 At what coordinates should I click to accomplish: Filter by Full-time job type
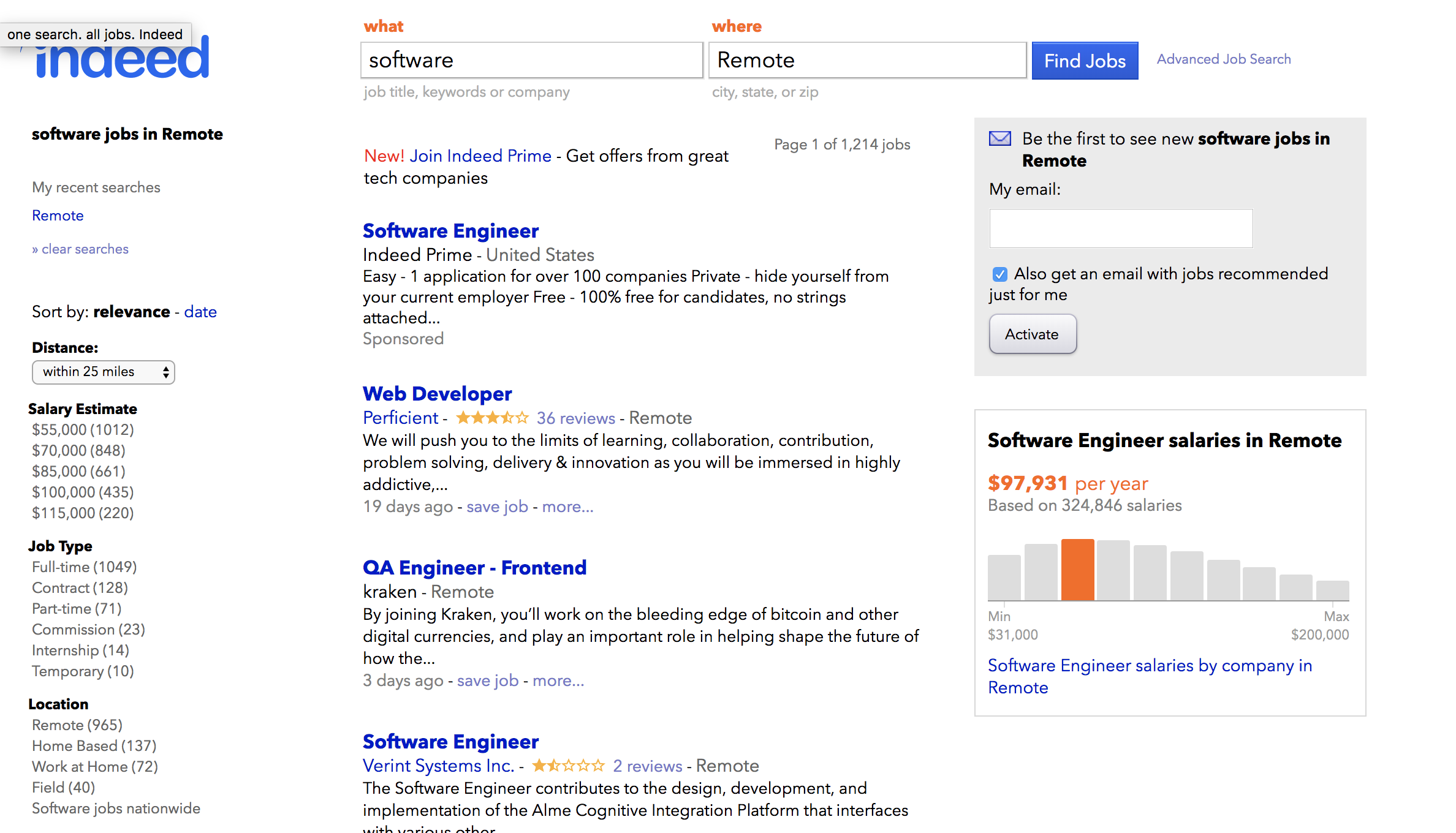pos(84,567)
